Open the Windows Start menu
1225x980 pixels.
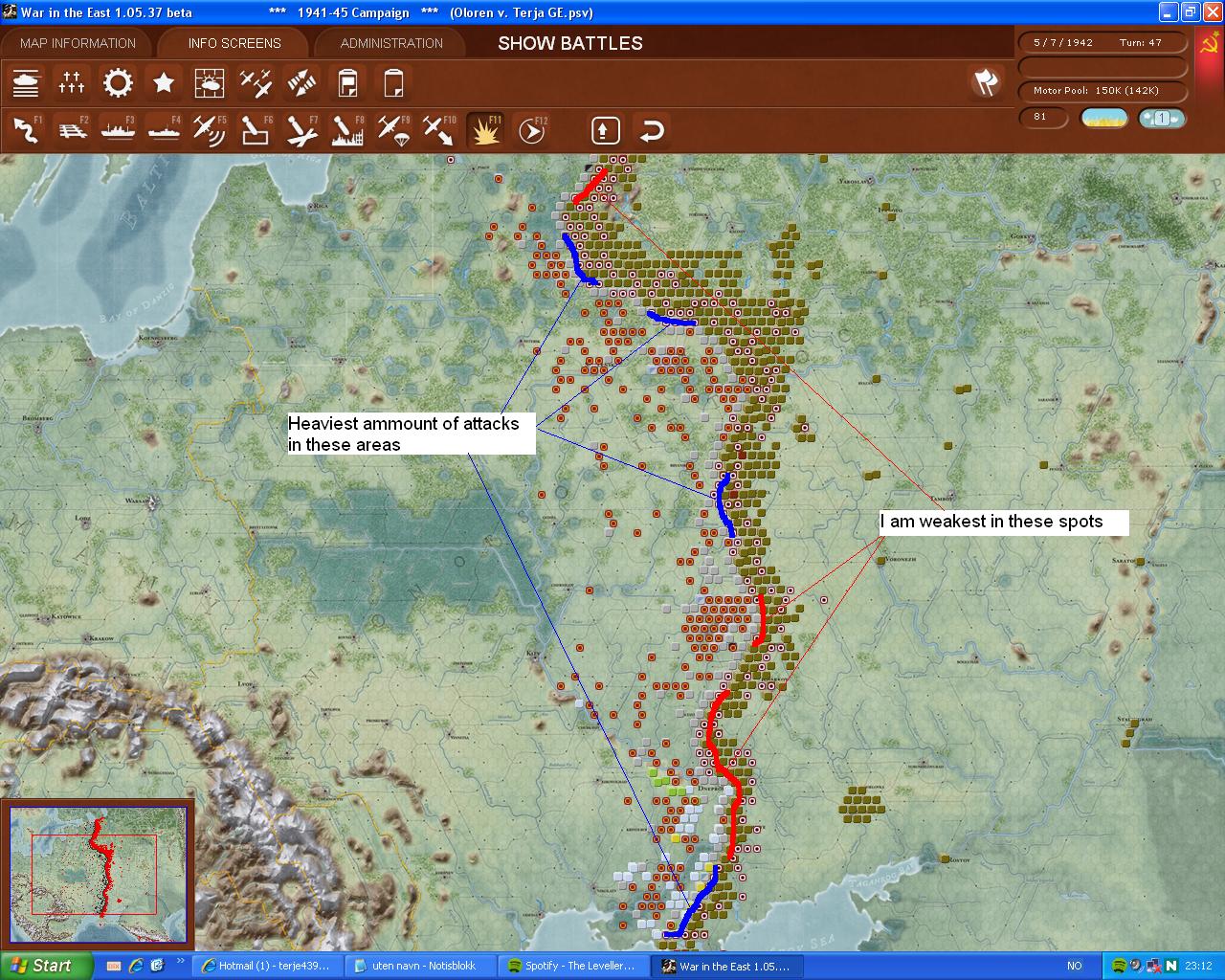[46, 966]
